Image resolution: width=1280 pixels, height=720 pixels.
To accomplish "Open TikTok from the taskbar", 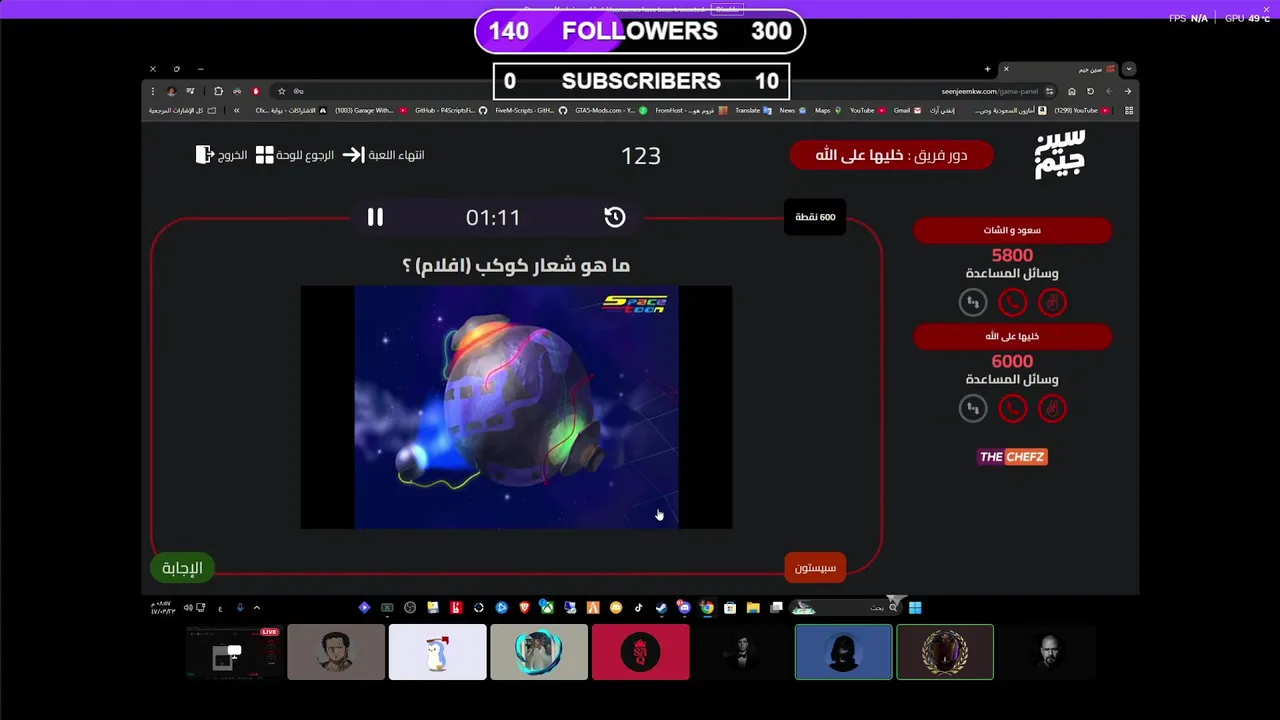I will tap(638, 607).
